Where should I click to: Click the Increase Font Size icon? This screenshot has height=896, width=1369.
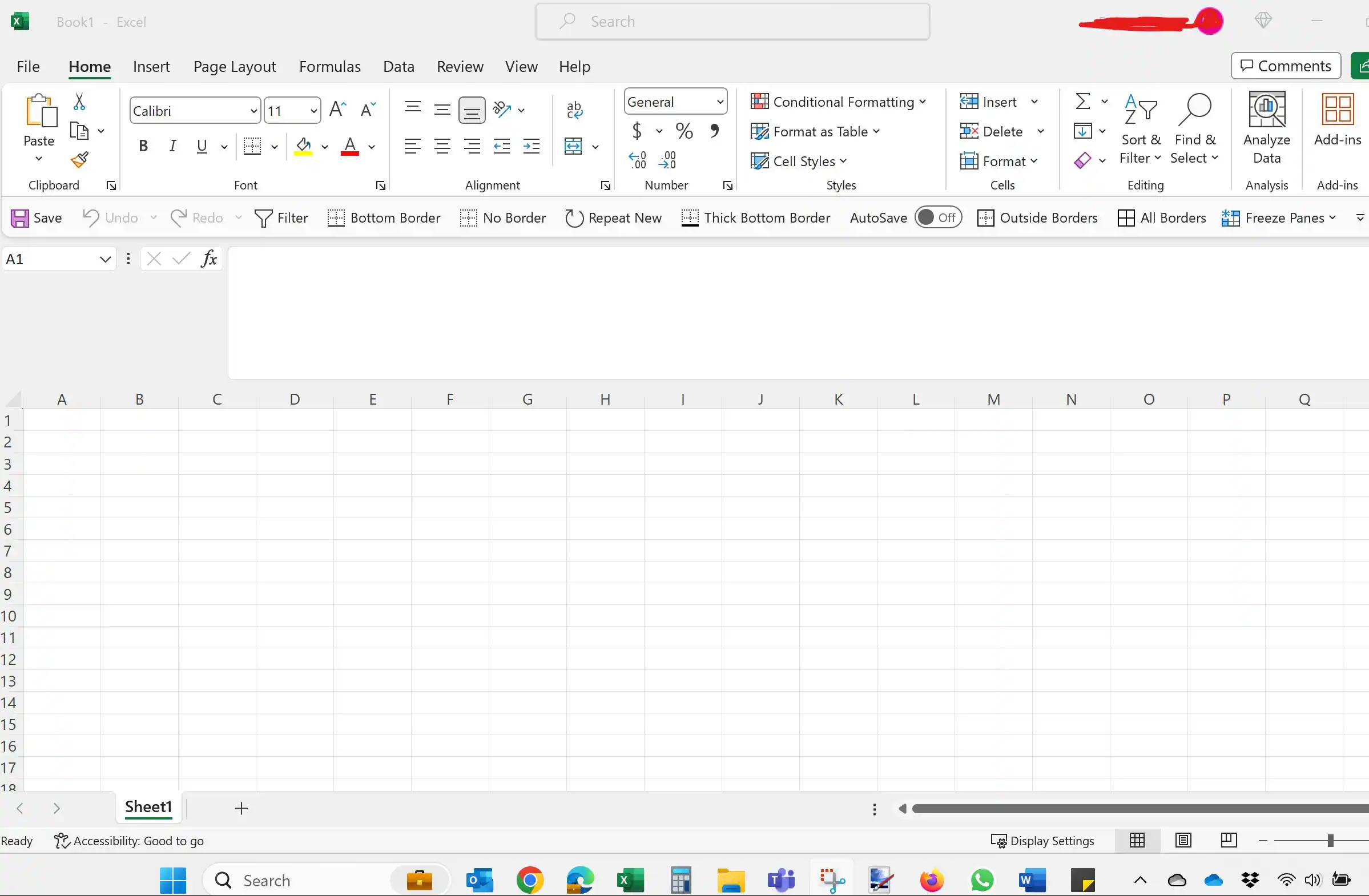click(x=337, y=109)
